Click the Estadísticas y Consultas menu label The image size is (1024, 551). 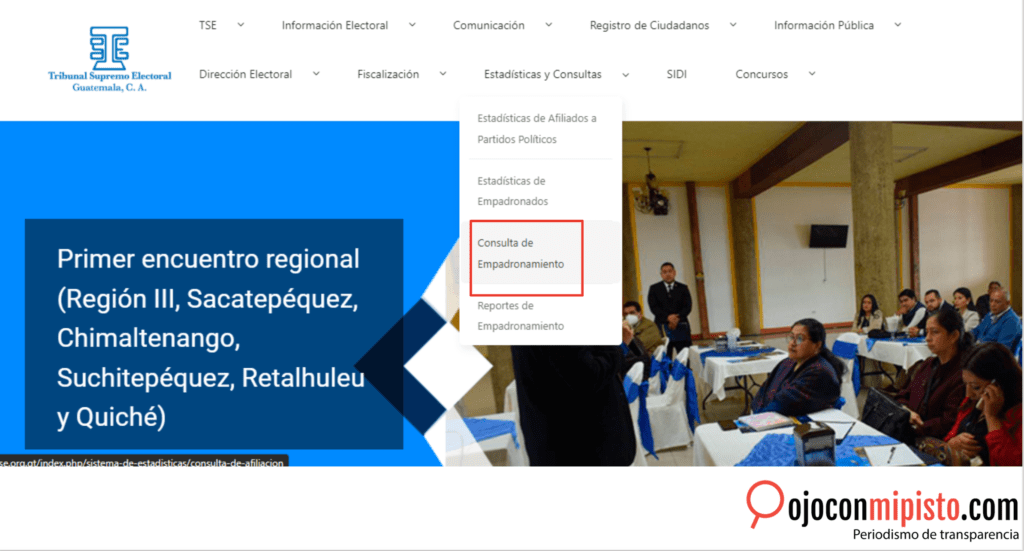coord(542,74)
